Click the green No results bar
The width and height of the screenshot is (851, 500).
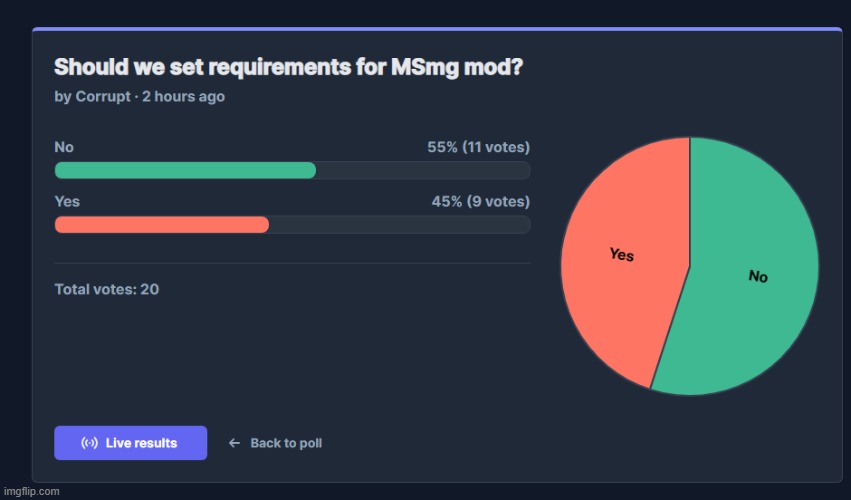coord(185,171)
